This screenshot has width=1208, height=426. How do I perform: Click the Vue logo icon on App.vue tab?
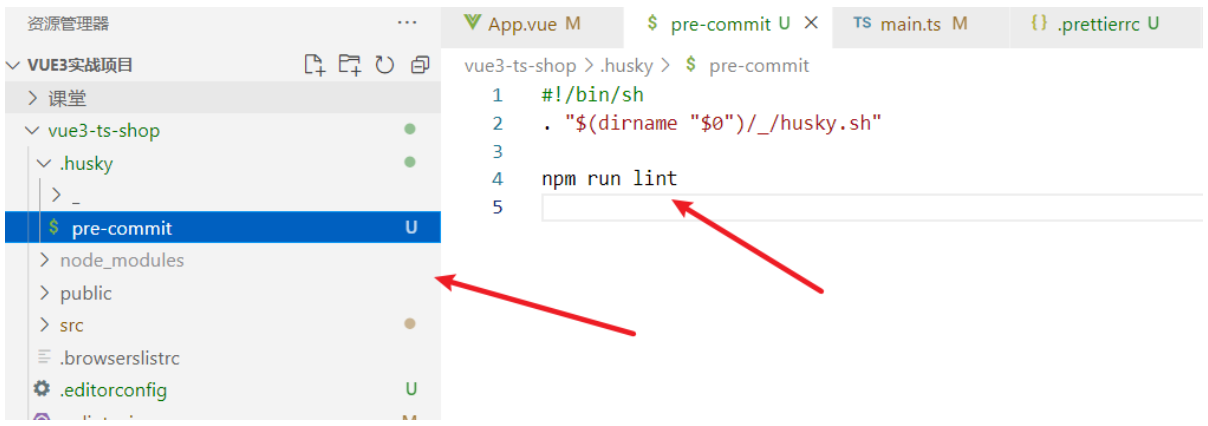click(x=473, y=23)
